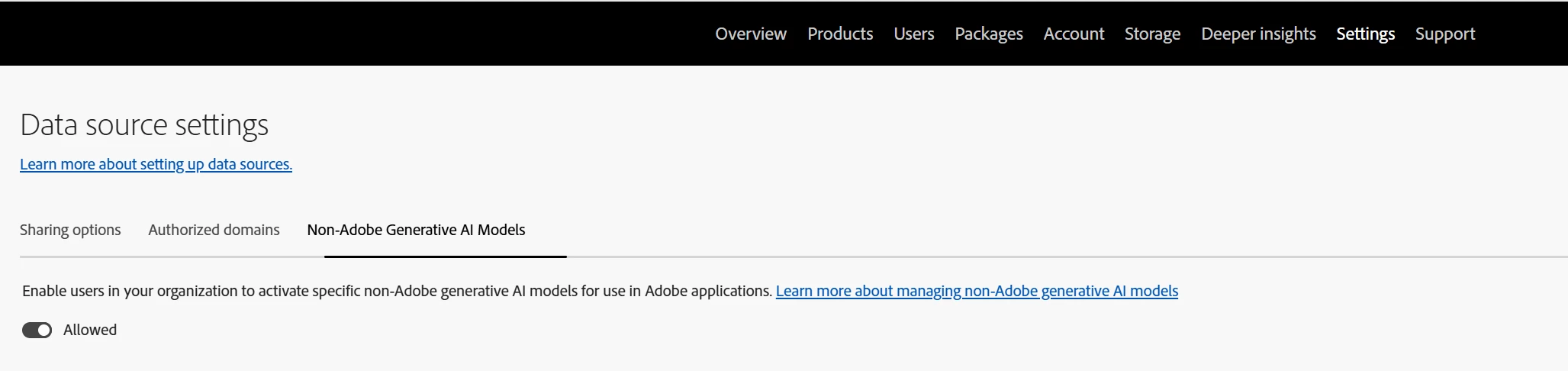Open the Account page
Screen dimensions: 1568x371
click(1073, 34)
